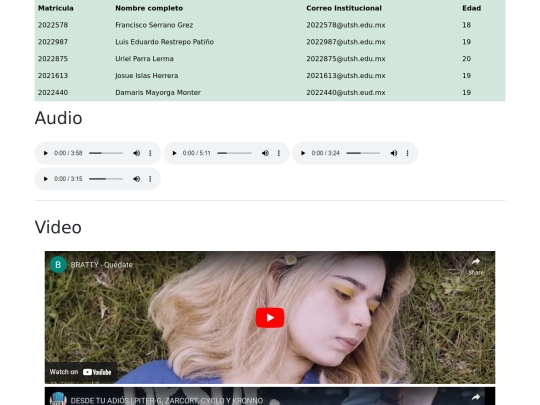540x405 pixels.
Task: Click the BRATTY channel avatar icon
Action: click(x=58, y=264)
